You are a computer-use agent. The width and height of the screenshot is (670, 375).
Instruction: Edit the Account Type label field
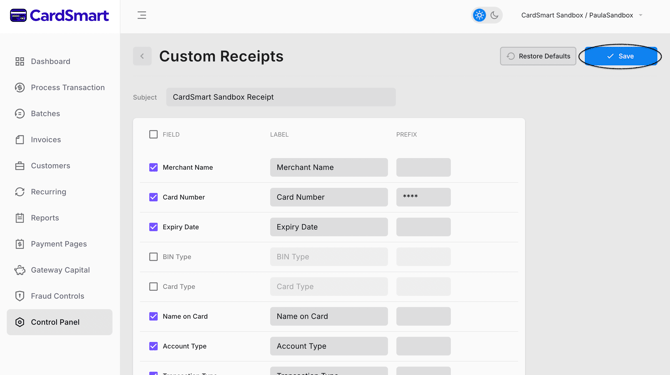tap(329, 346)
